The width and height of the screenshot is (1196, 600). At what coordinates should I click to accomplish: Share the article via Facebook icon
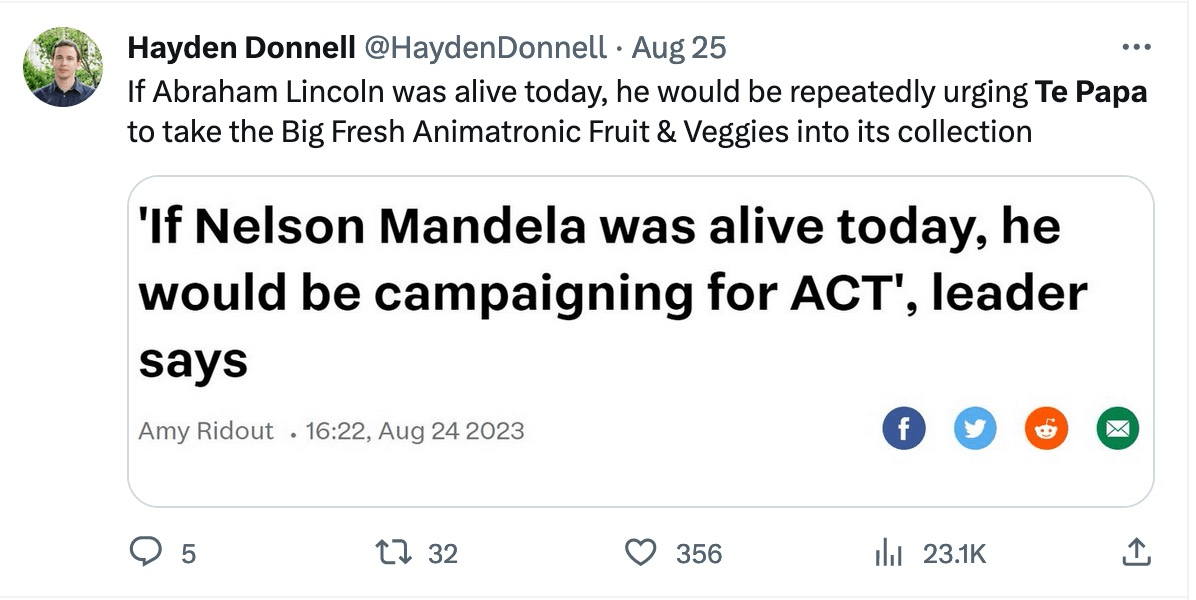tap(904, 429)
